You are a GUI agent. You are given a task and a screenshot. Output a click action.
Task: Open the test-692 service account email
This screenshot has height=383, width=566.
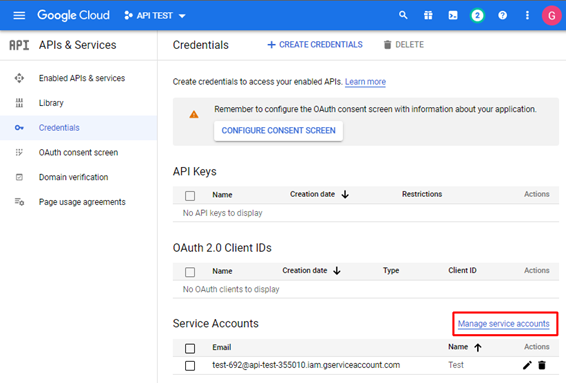(x=306, y=365)
